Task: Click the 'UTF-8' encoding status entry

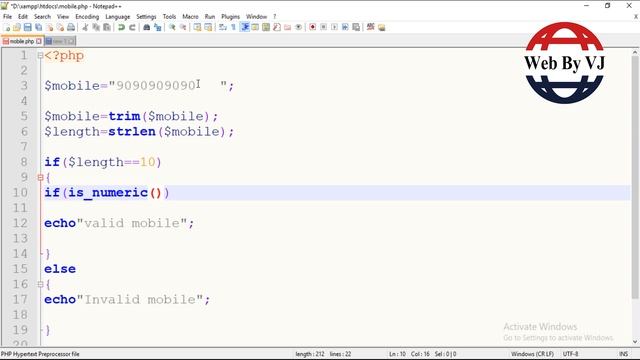Action: pos(571,354)
